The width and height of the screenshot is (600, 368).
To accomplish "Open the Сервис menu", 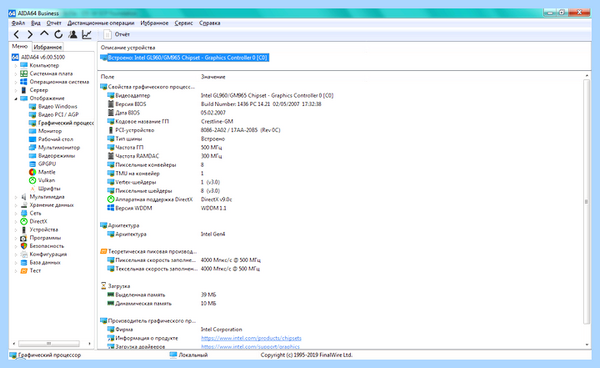I will [184, 23].
